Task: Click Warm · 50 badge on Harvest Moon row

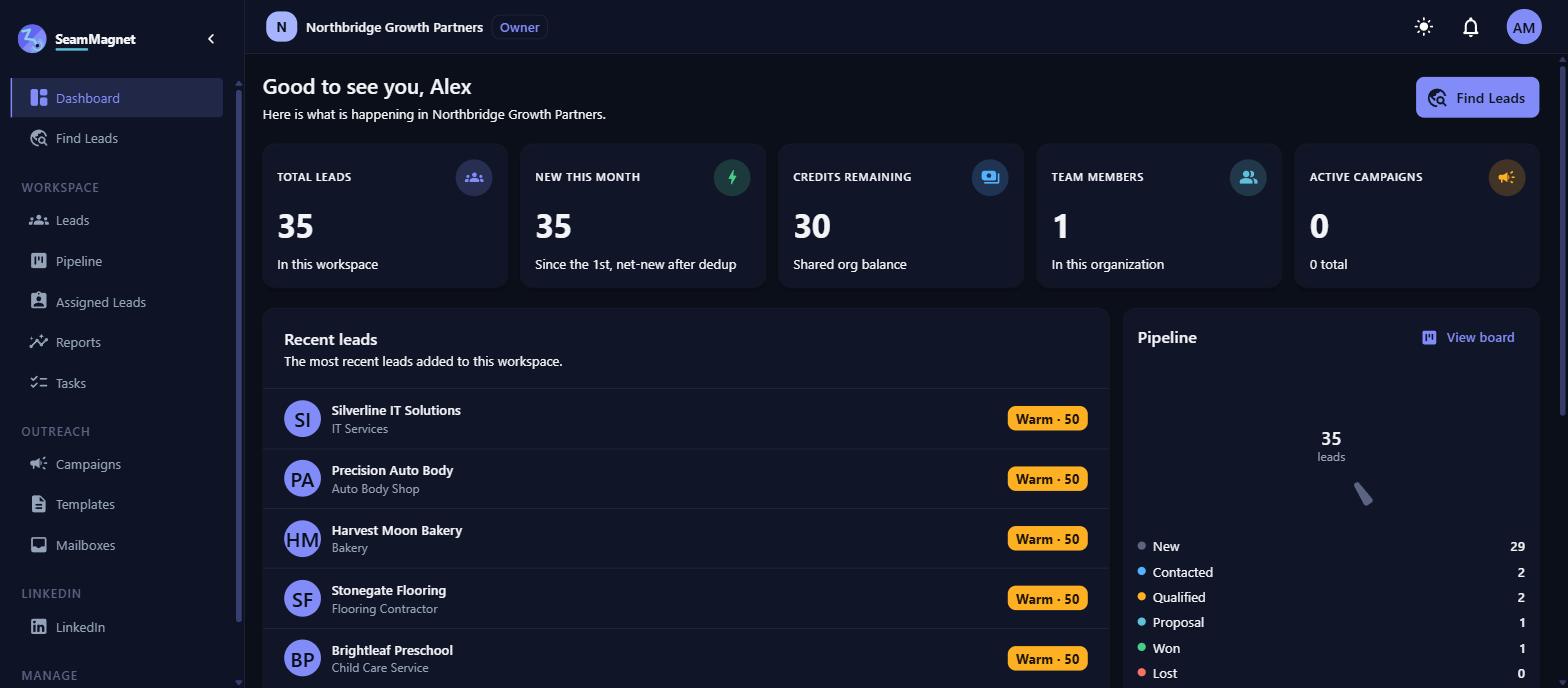Action: point(1047,539)
